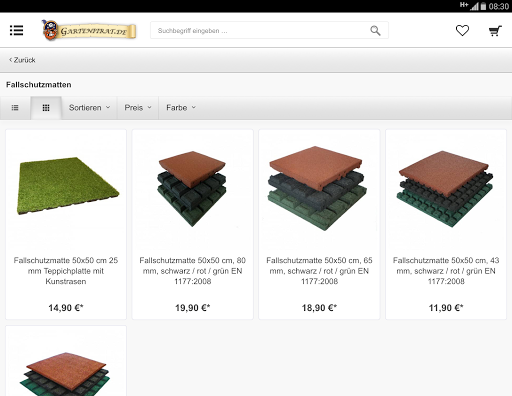Screen dimensions: 512x396
Task: Open the shopping cart
Action: point(495,31)
